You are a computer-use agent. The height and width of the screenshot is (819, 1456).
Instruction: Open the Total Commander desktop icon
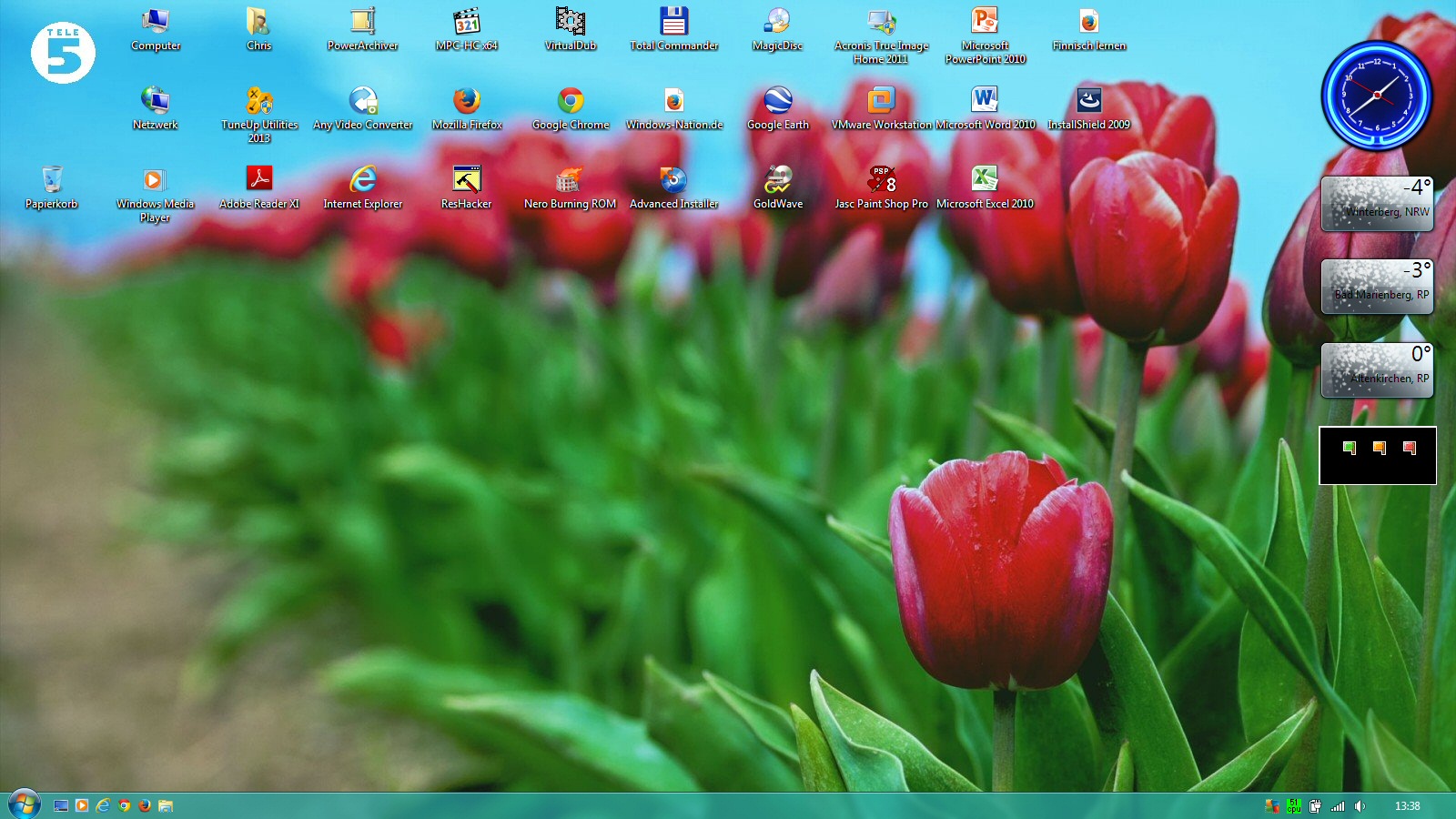pos(673,23)
